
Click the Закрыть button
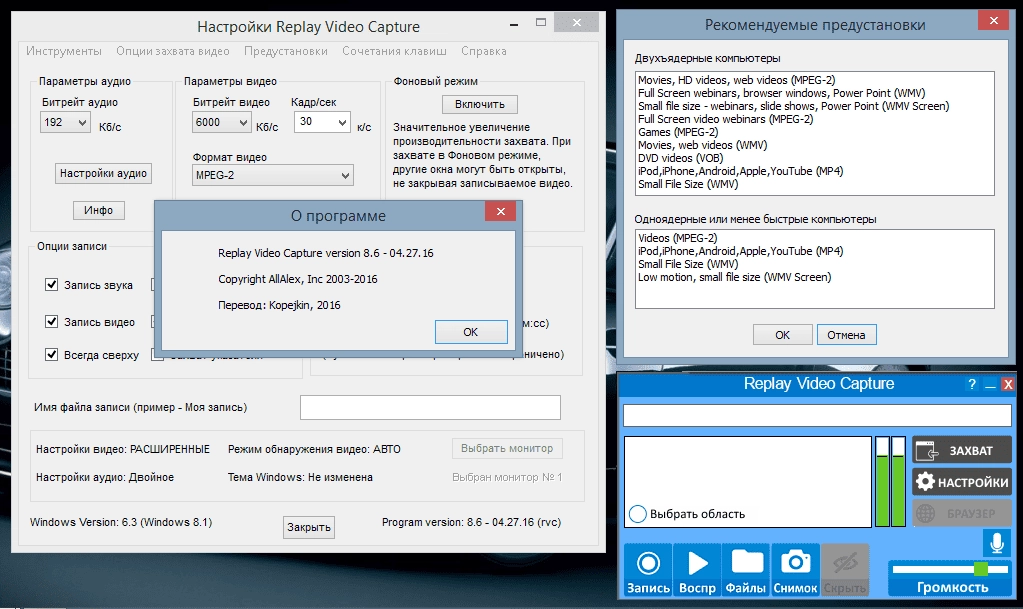pos(309,527)
